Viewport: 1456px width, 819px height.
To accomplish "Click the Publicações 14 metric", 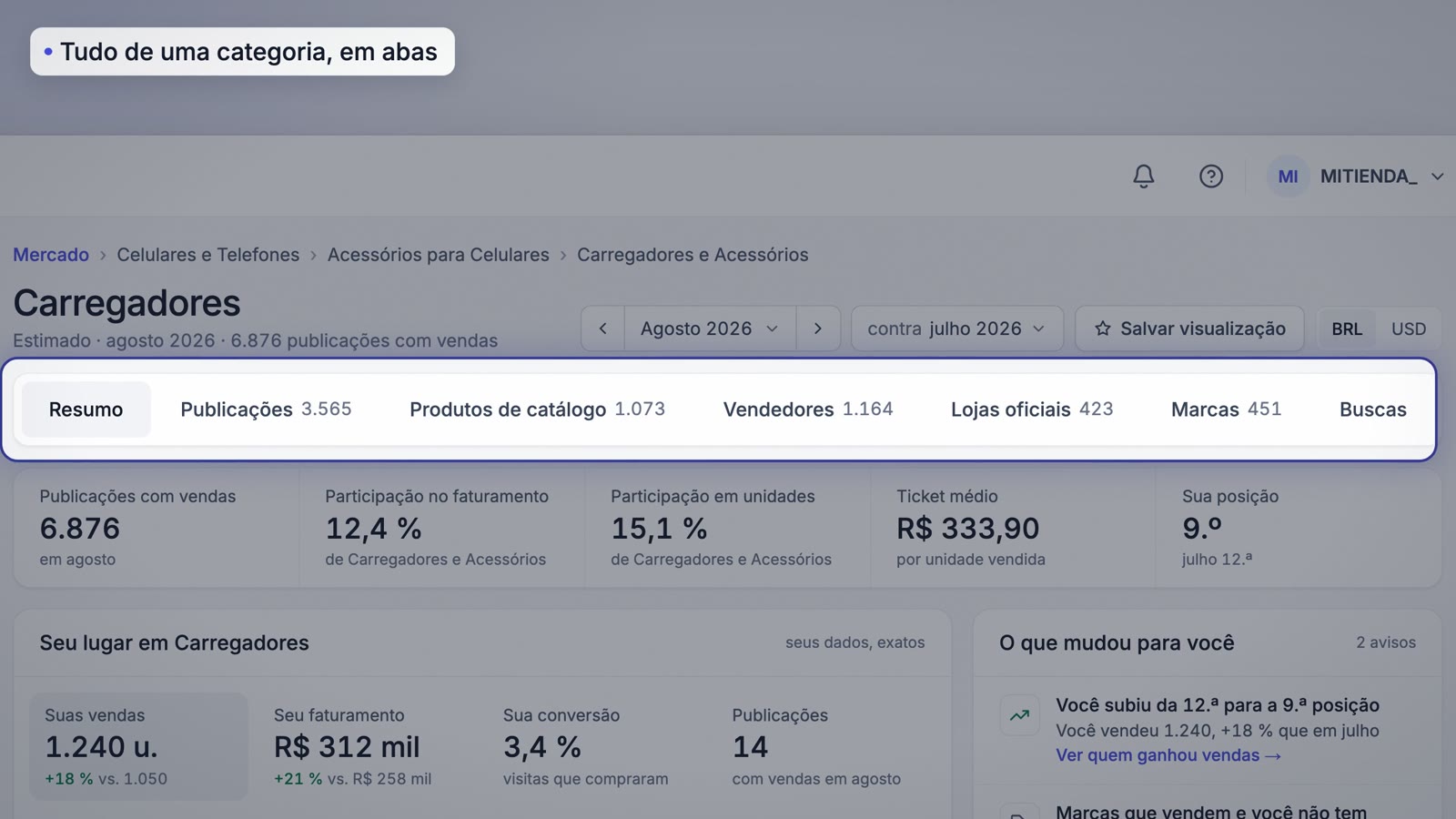I will pos(816,746).
